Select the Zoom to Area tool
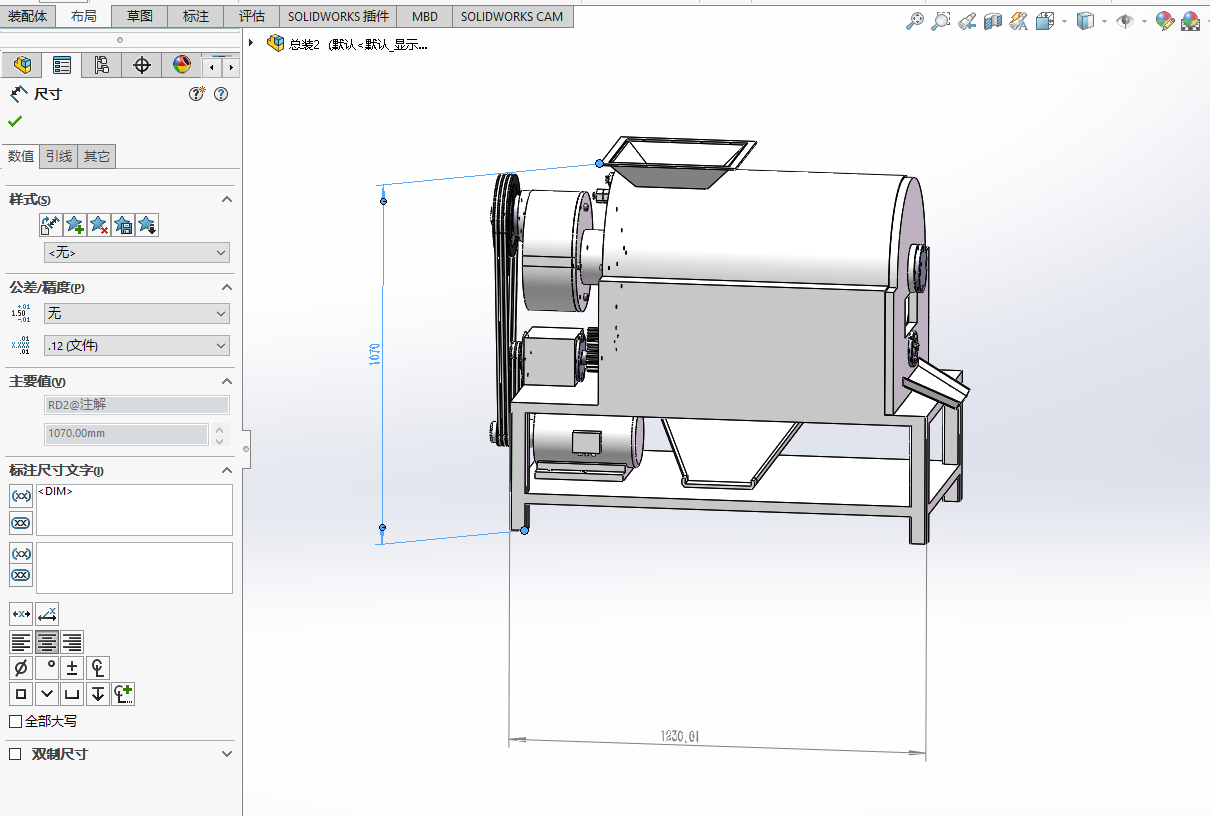Screen dimensions: 1210x816 941,21
